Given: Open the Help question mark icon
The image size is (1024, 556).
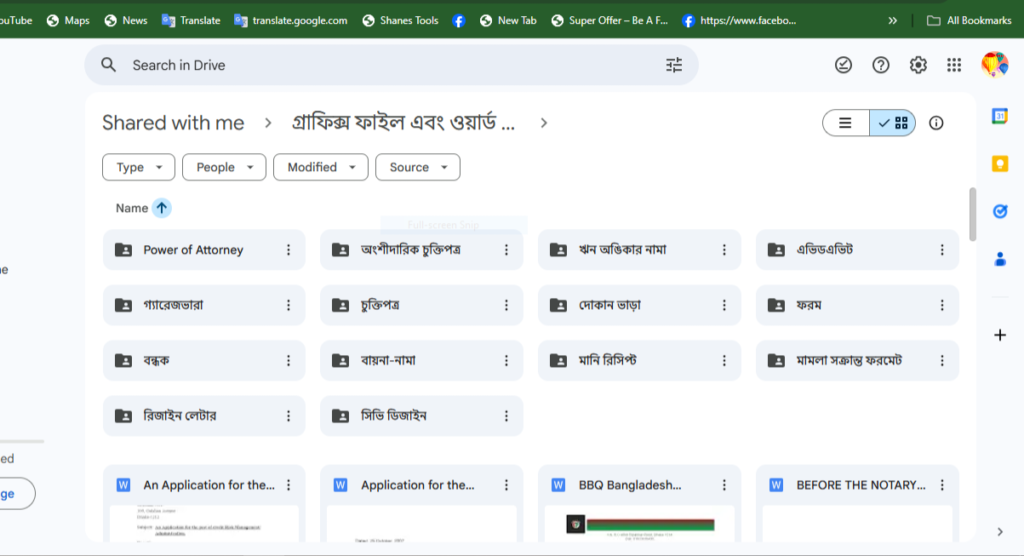Looking at the screenshot, I should pyautogui.click(x=880, y=65).
